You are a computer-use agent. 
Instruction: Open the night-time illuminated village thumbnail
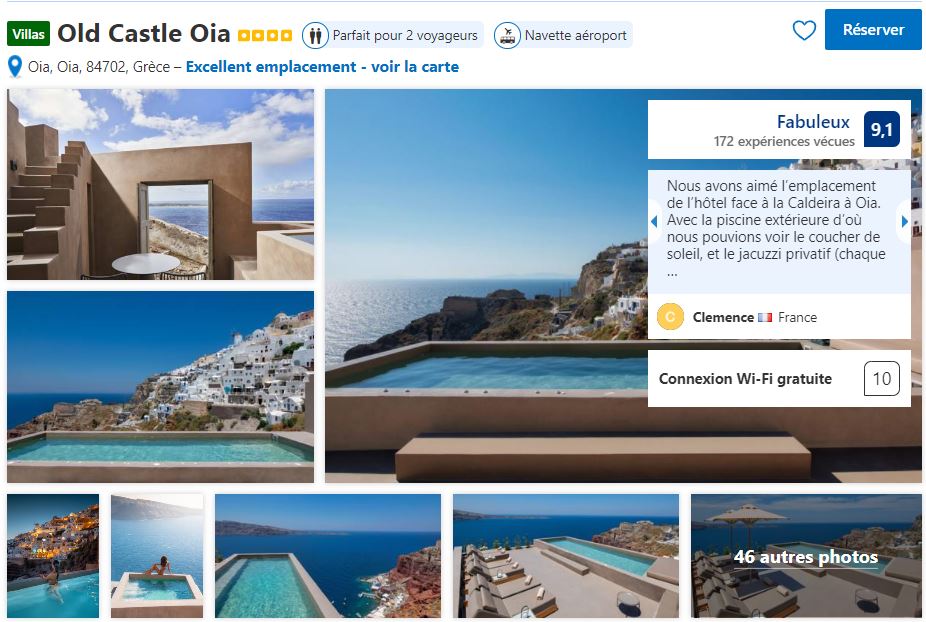(x=53, y=555)
